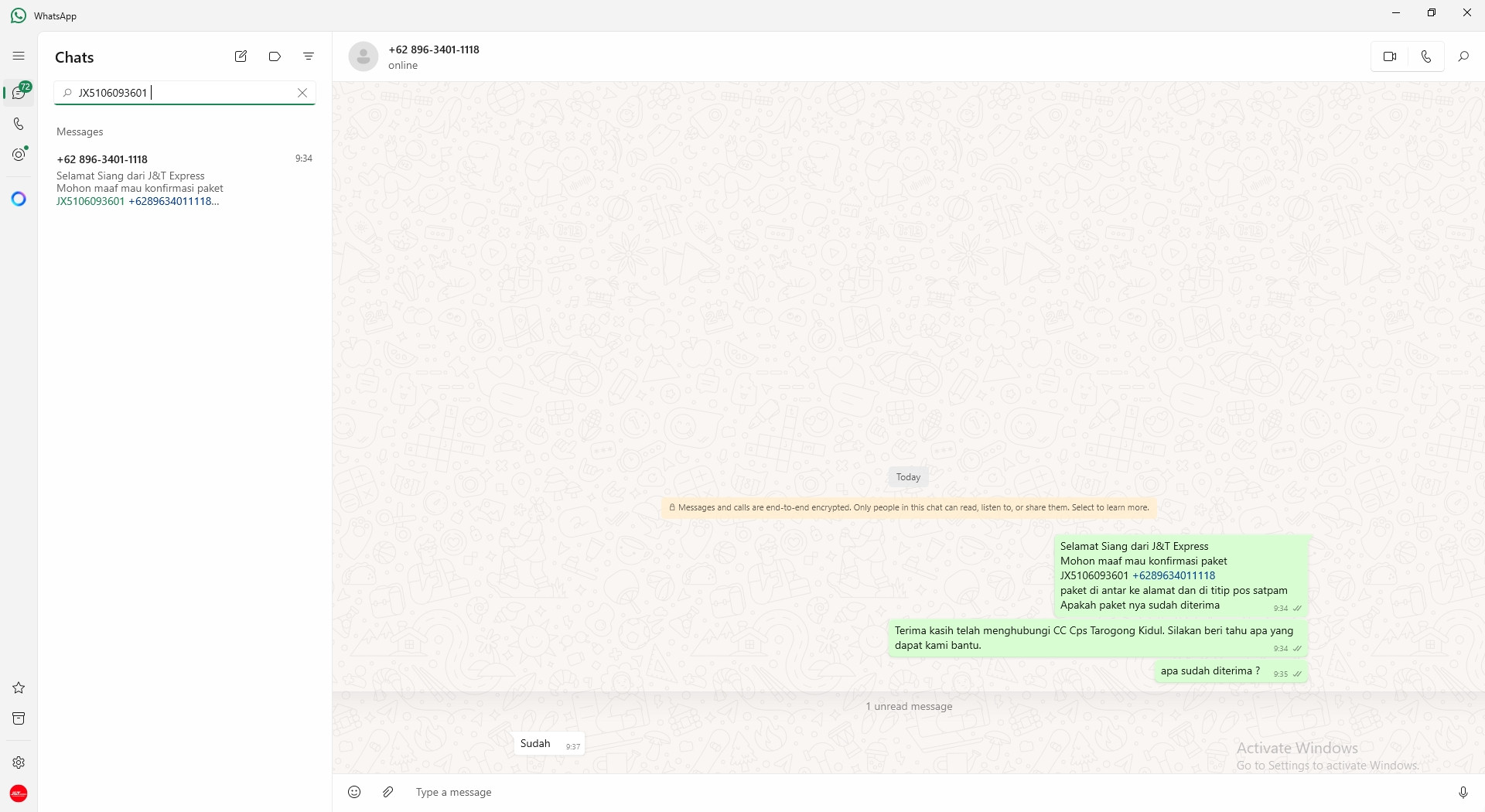The image size is (1485, 812).
Task: Click the 'online' status under contact number
Action: tap(403, 66)
